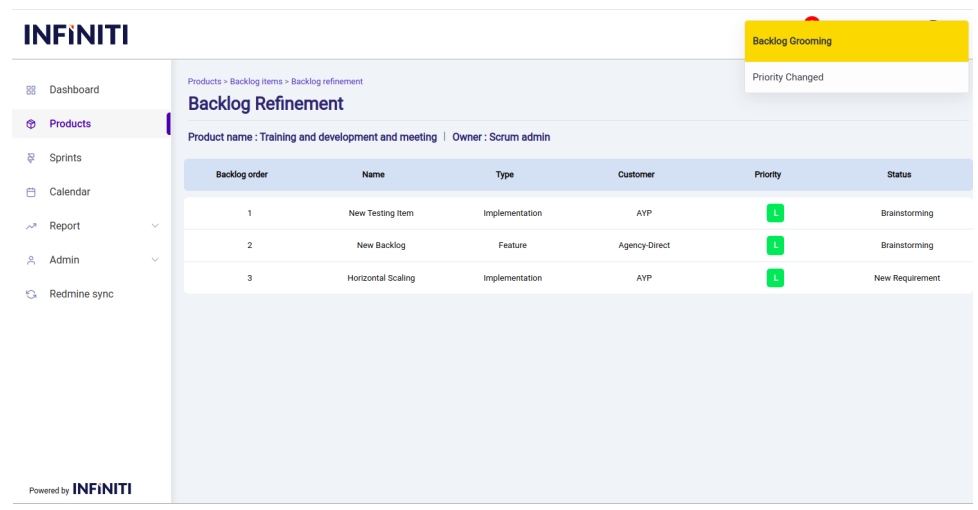The width and height of the screenshot is (978, 510).
Task: Click the Products cube icon
Action: click(30, 124)
